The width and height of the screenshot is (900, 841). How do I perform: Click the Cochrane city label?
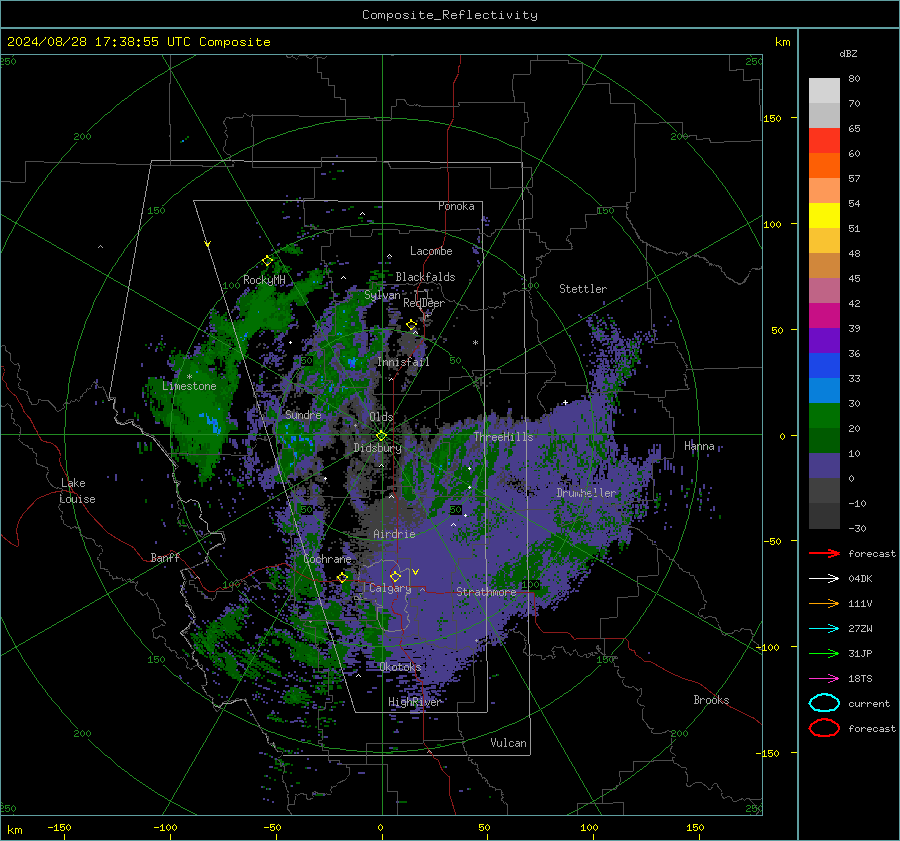(x=327, y=559)
